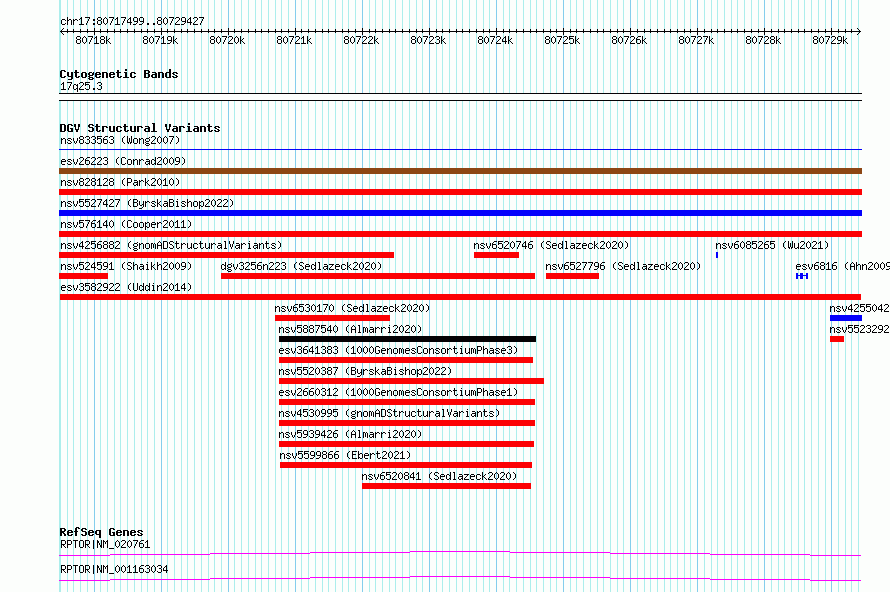Click the nsv576140 (Cooper2011) label

[x=126, y=224]
